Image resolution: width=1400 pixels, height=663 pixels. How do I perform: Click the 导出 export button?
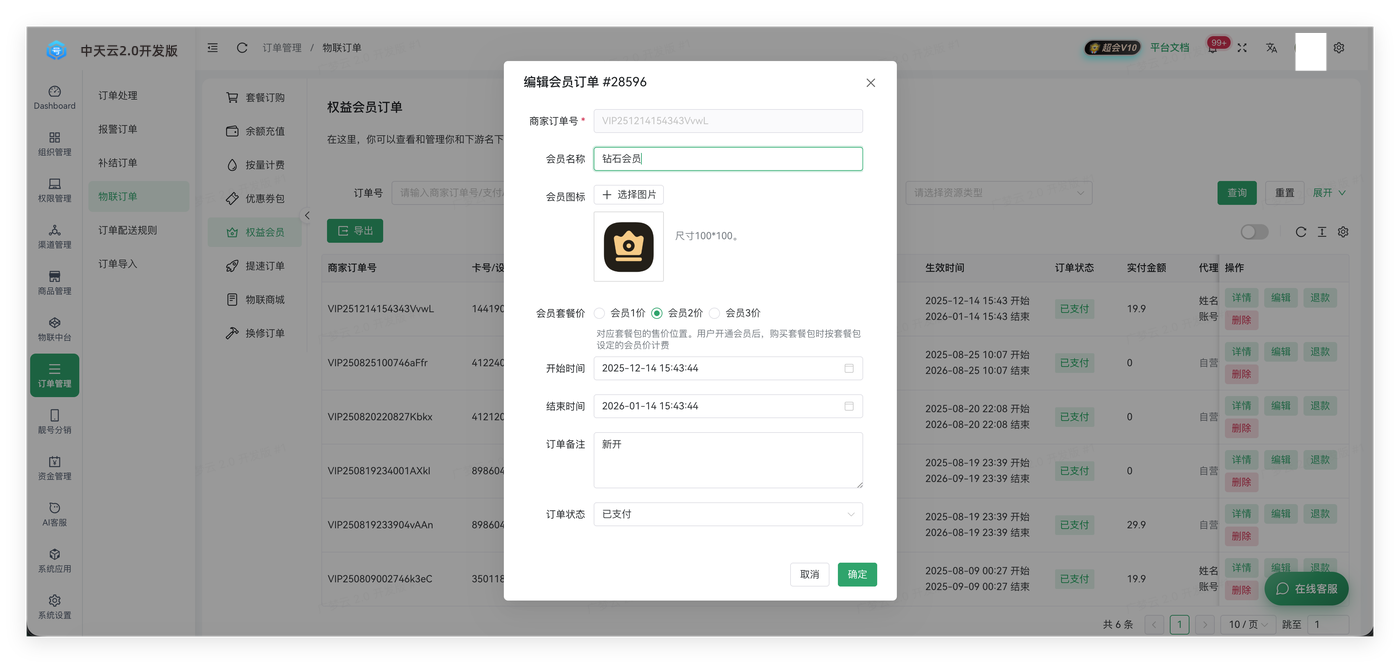(355, 231)
